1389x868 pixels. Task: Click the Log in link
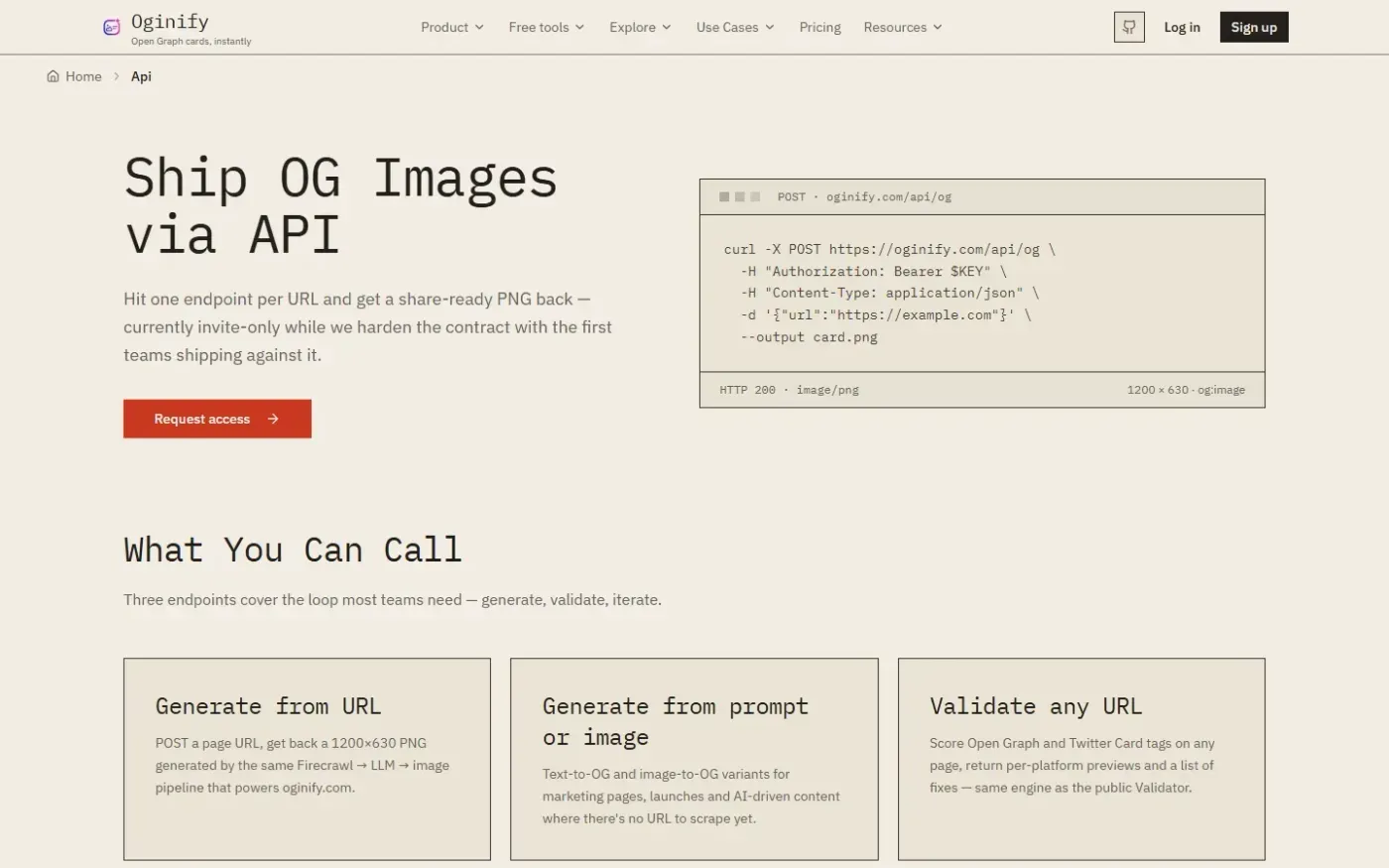(1182, 27)
